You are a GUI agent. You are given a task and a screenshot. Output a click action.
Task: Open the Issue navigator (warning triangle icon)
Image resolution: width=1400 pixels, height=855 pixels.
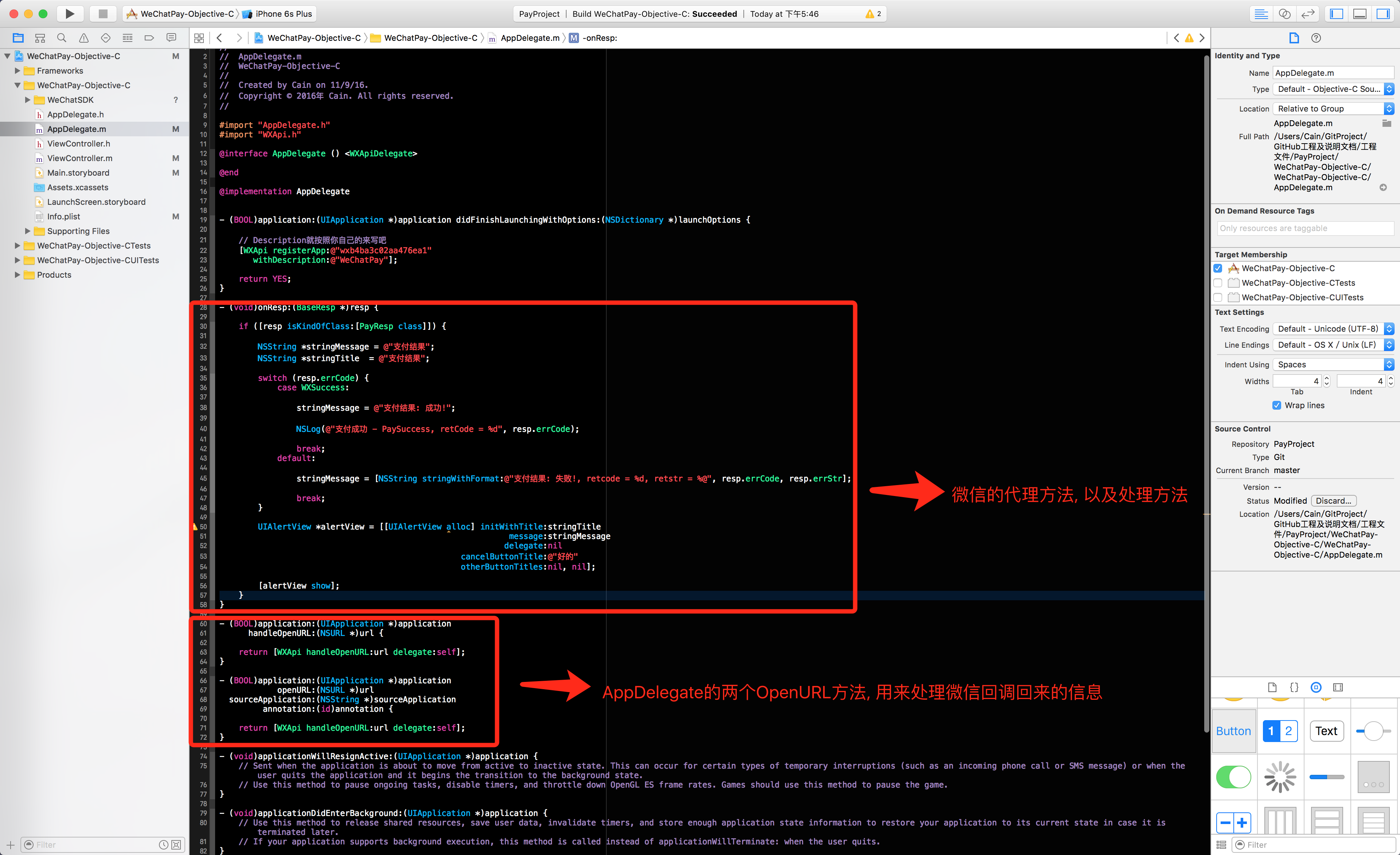(x=83, y=38)
